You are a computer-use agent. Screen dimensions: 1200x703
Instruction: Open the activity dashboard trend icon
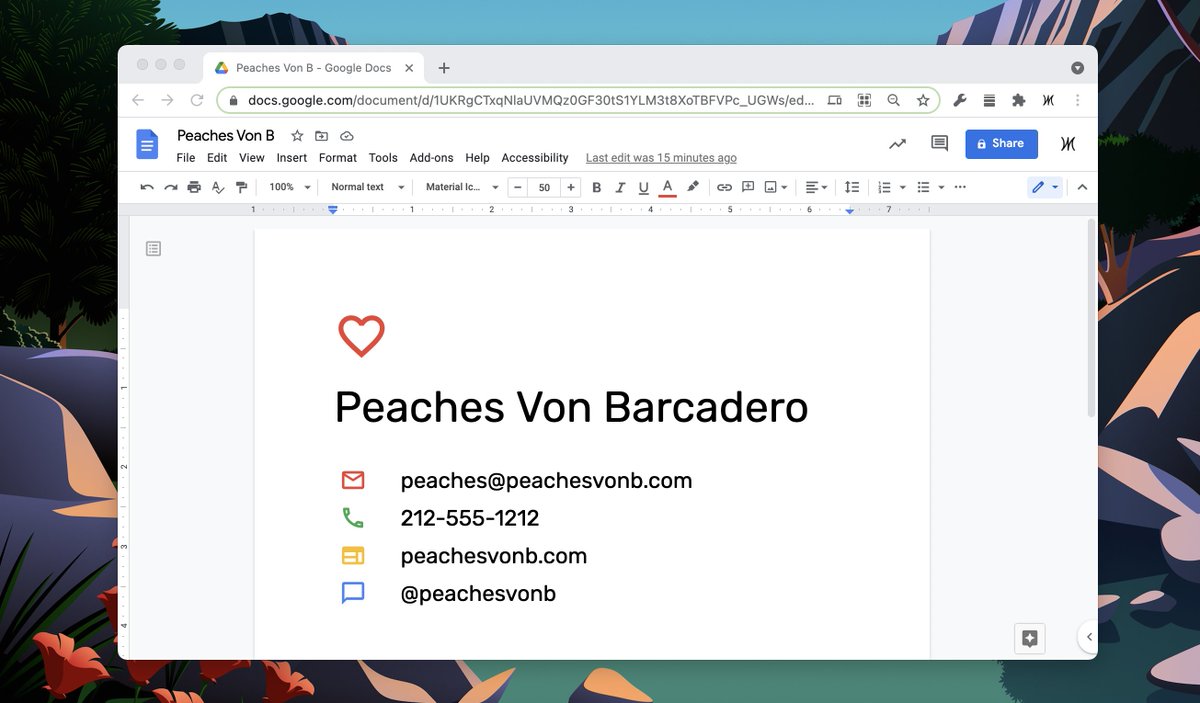pyautogui.click(x=897, y=144)
